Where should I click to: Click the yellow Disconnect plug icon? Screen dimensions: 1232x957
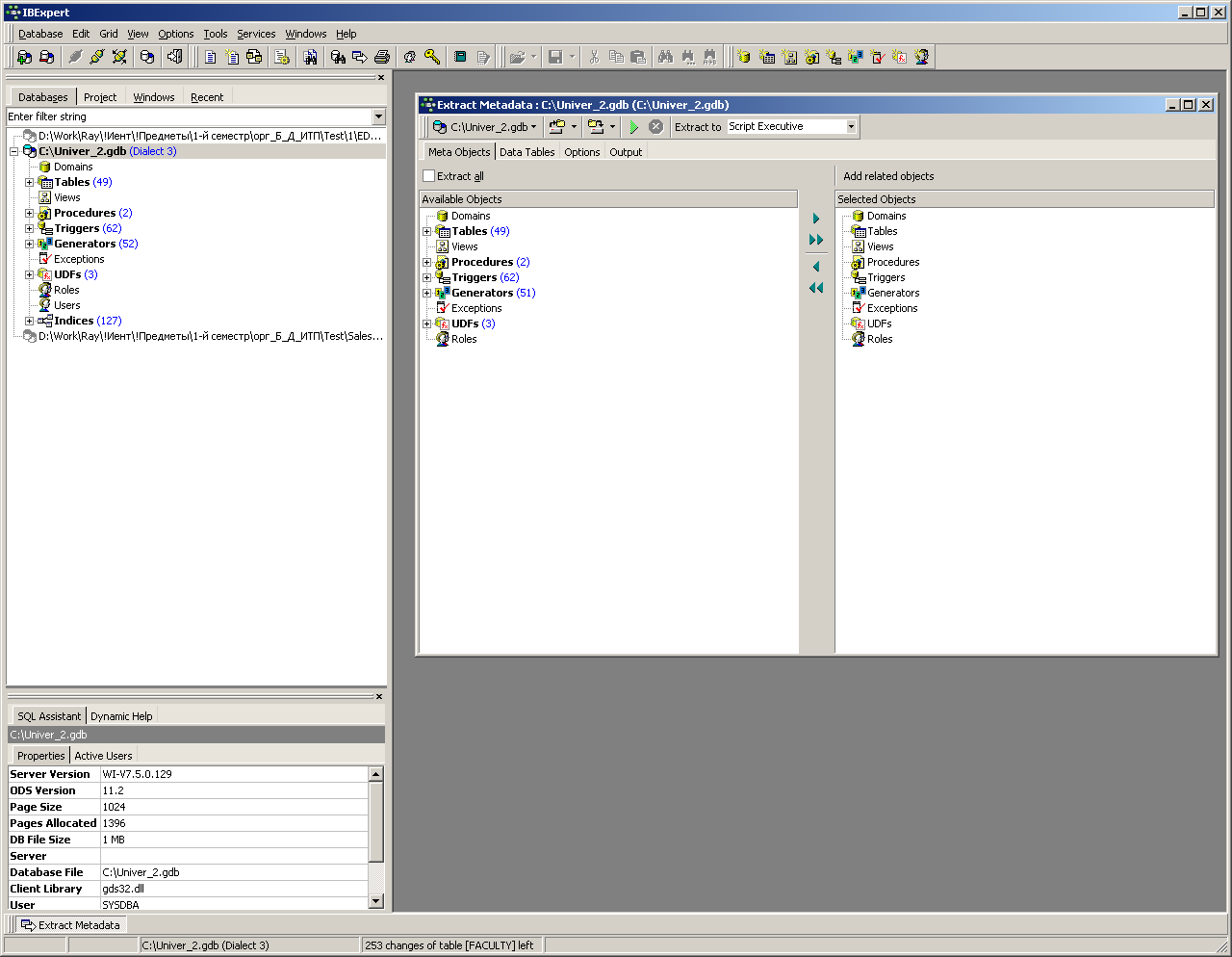(x=97, y=57)
